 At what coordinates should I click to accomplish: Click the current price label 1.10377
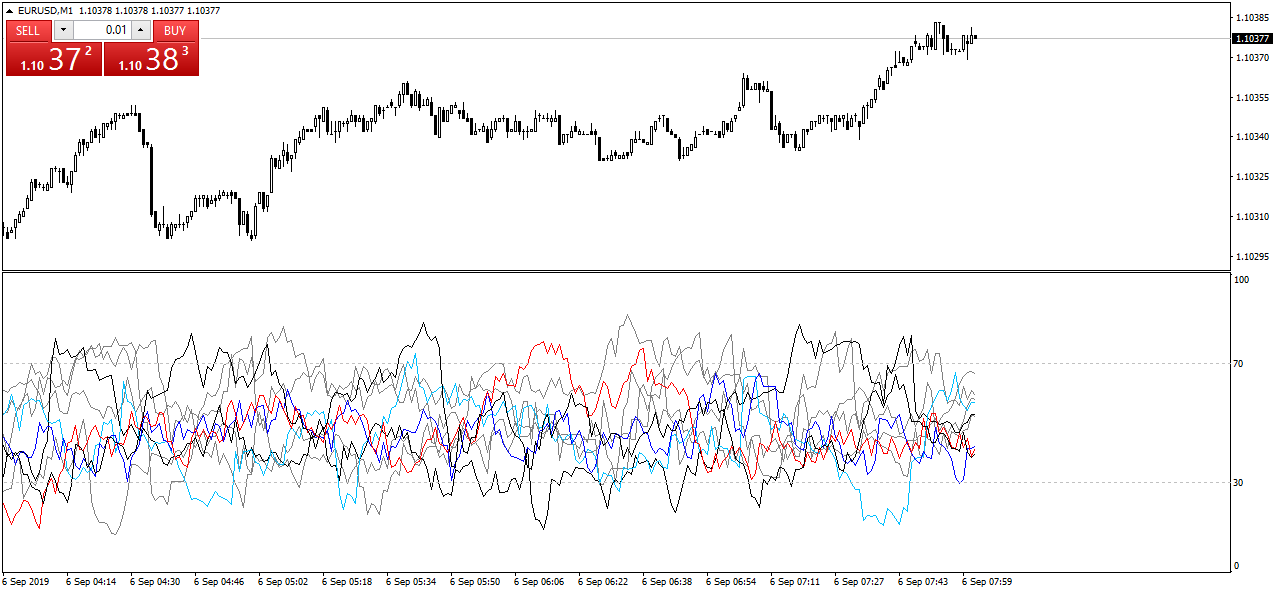coord(1253,38)
